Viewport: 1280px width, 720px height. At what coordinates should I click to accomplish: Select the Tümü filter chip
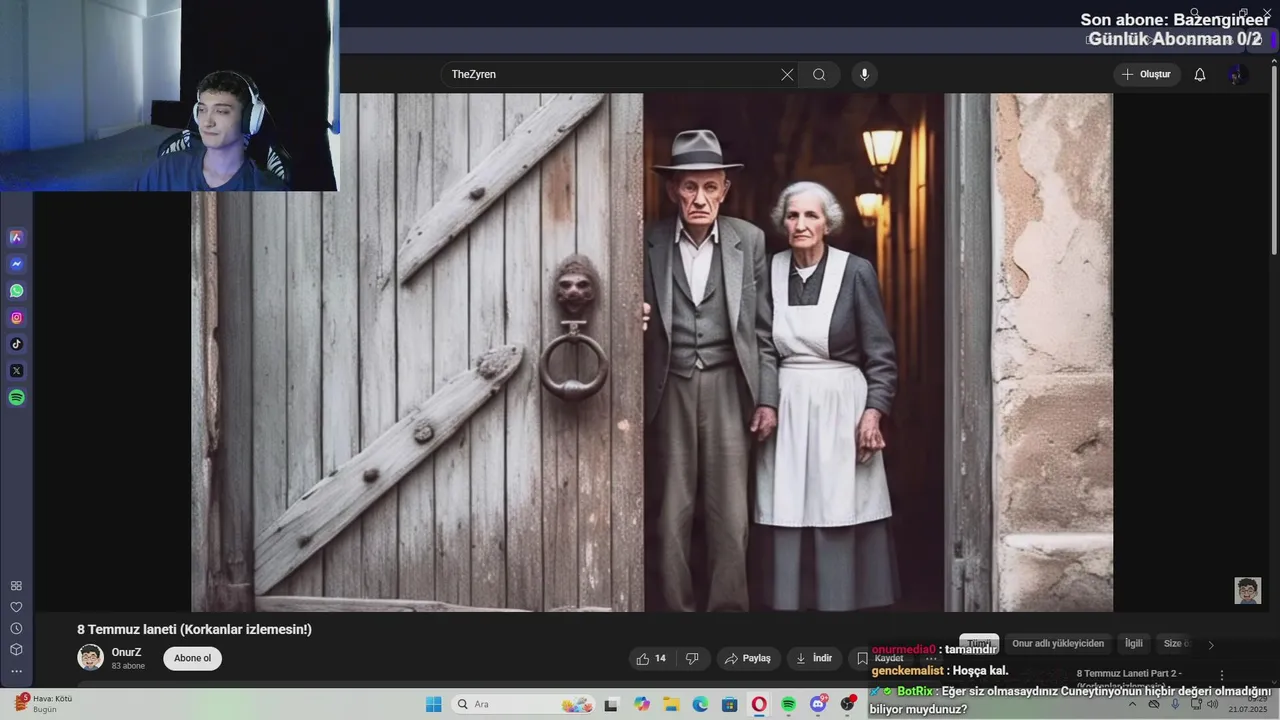point(979,644)
